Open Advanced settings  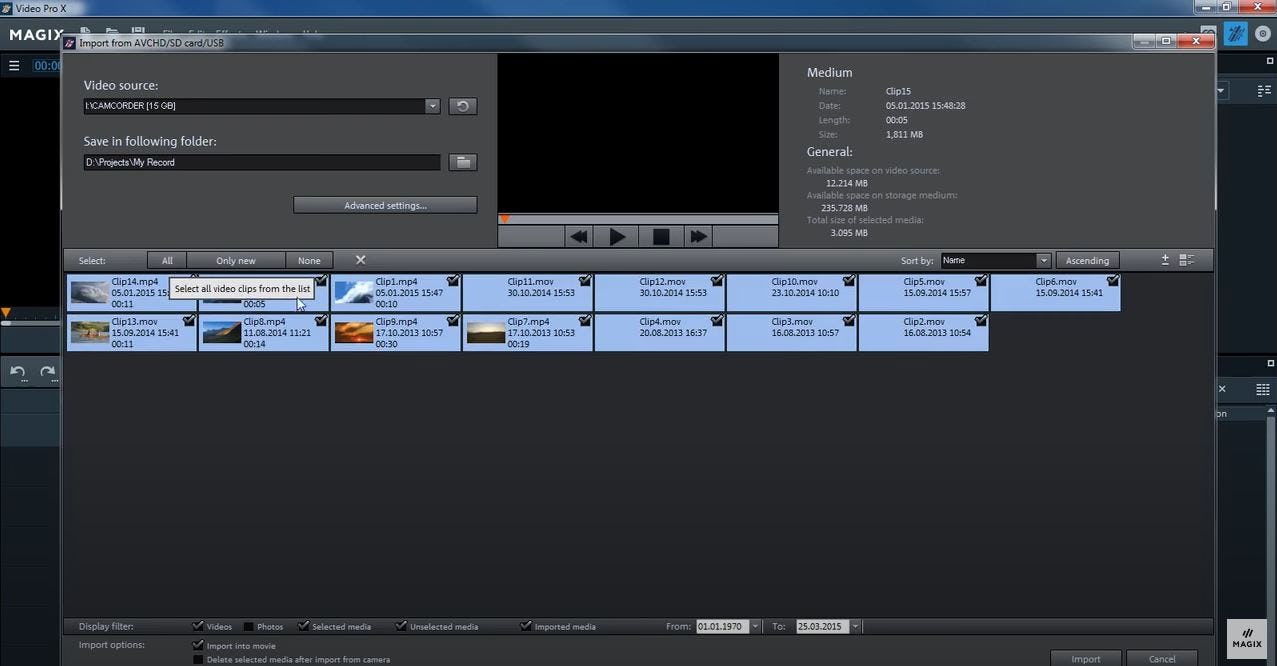[385, 205]
